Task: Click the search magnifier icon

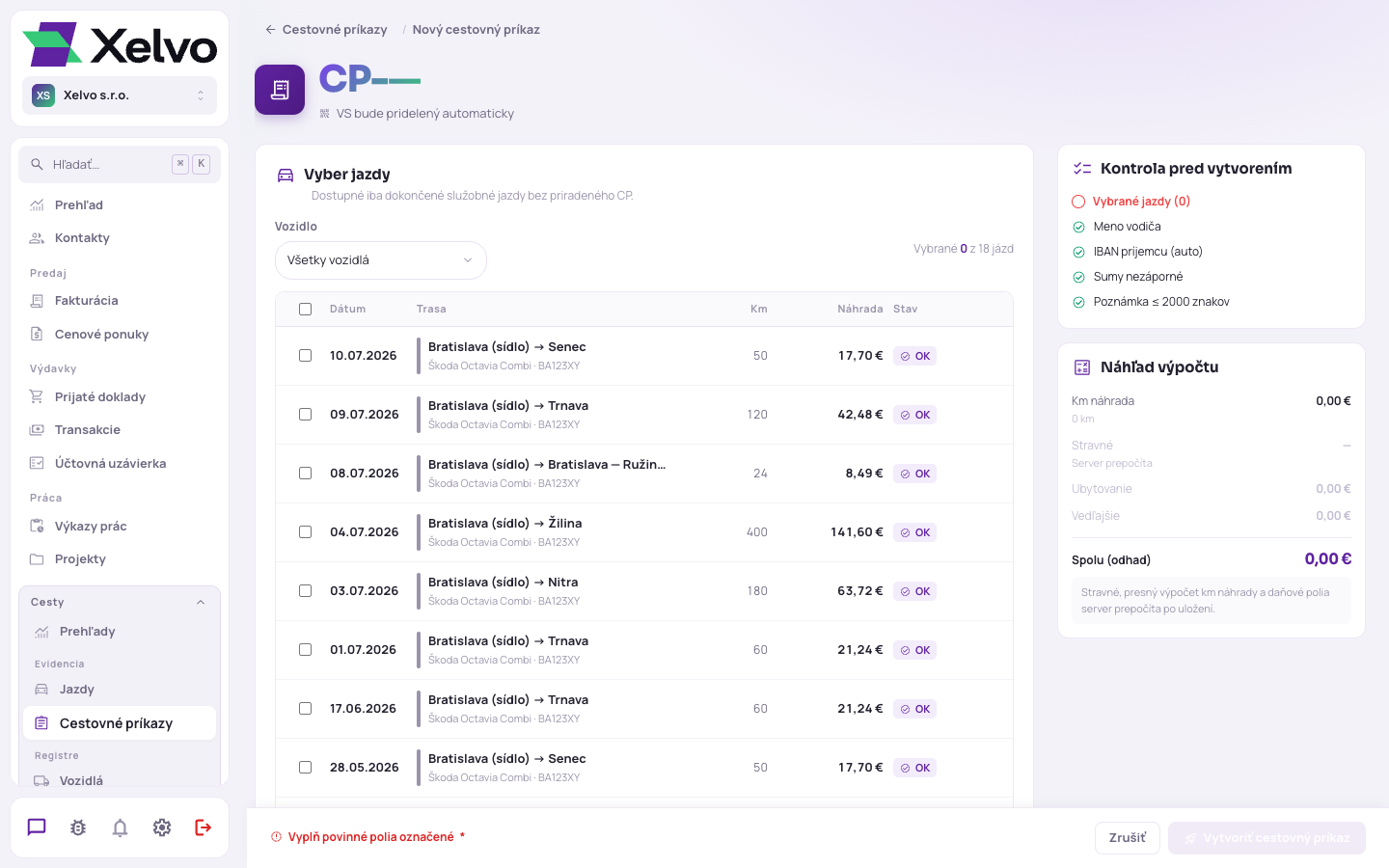Action: point(37,164)
